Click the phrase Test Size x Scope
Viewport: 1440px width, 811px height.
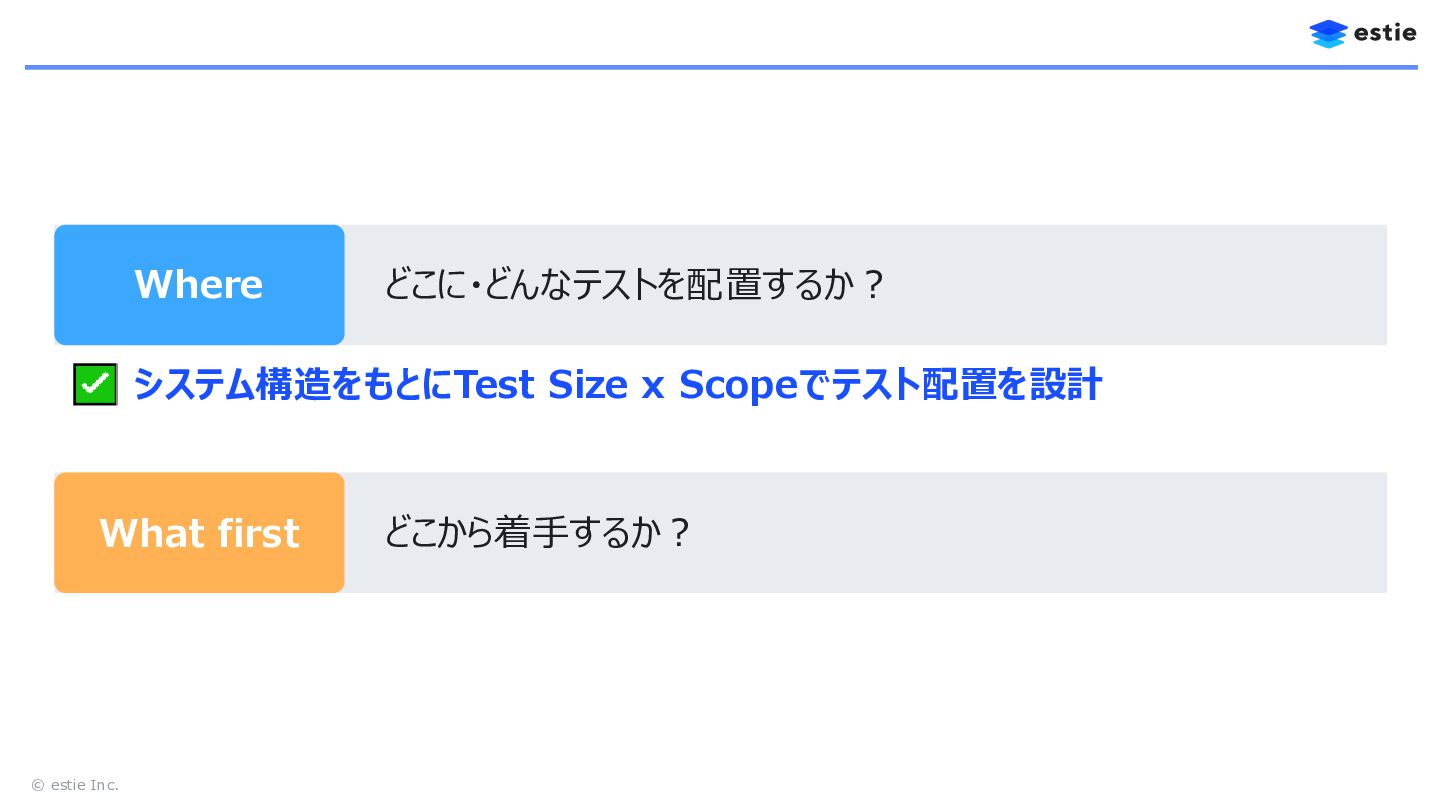coord(625,384)
